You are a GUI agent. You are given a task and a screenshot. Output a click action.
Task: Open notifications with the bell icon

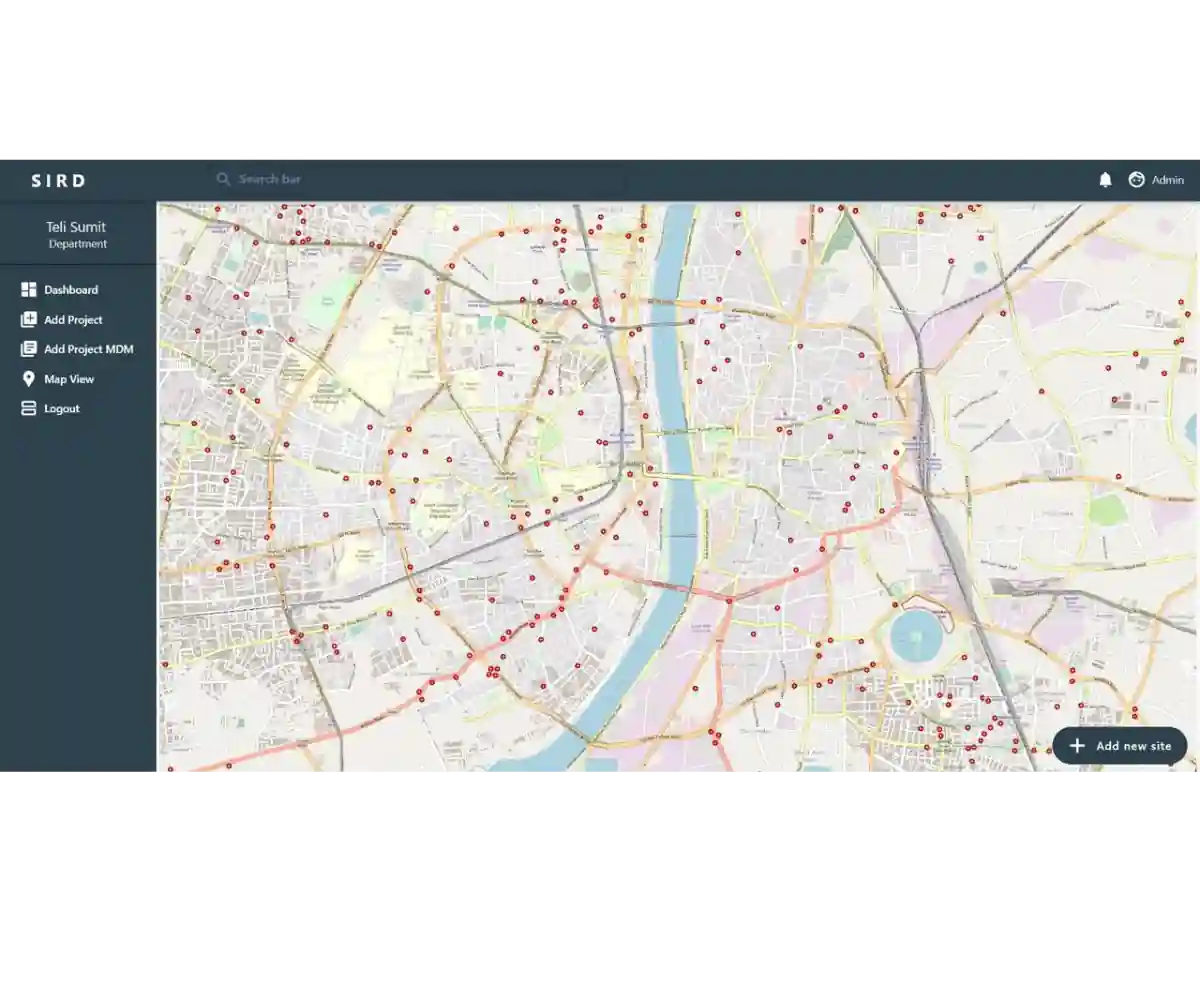(x=1105, y=180)
